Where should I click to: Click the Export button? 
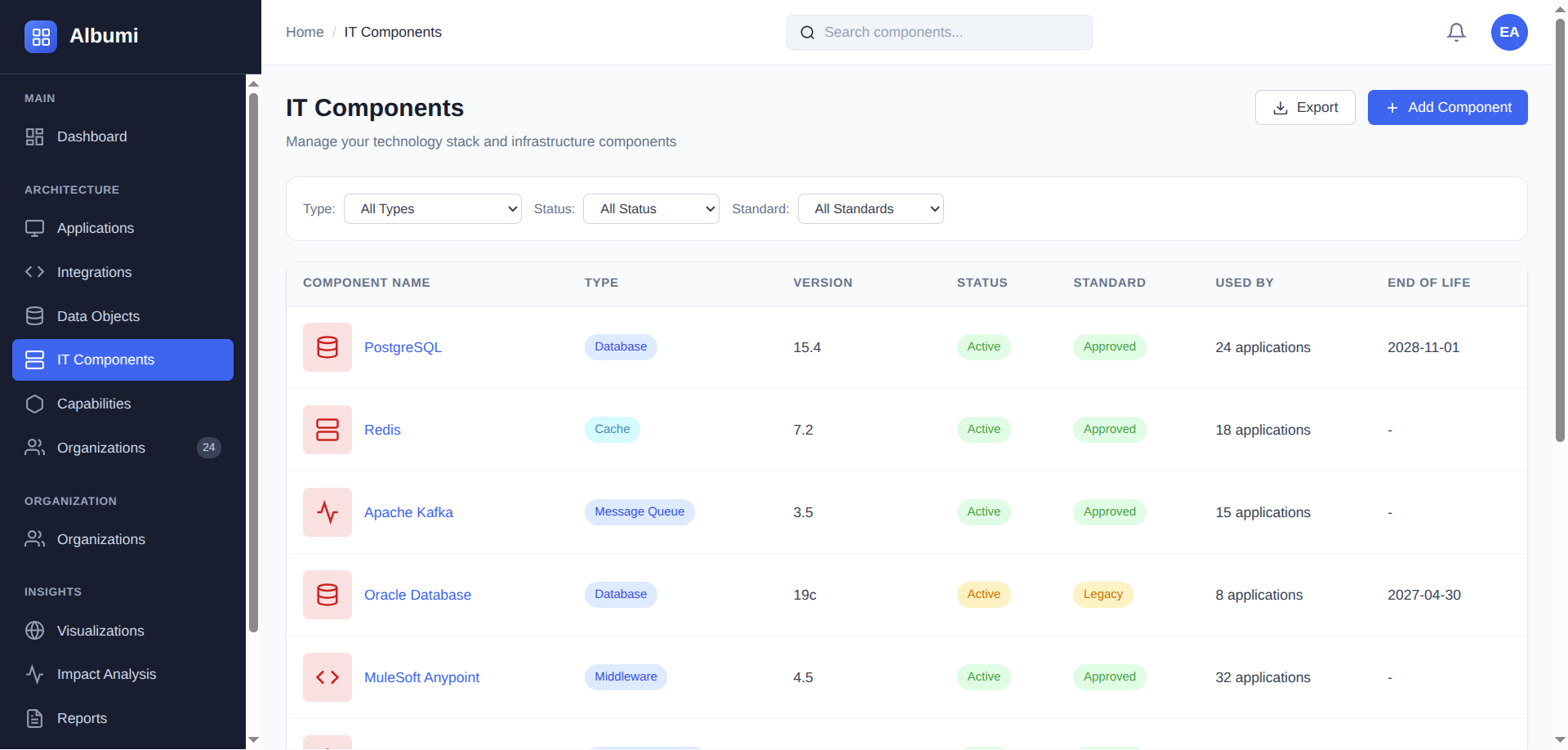pyautogui.click(x=1304, y=107)
